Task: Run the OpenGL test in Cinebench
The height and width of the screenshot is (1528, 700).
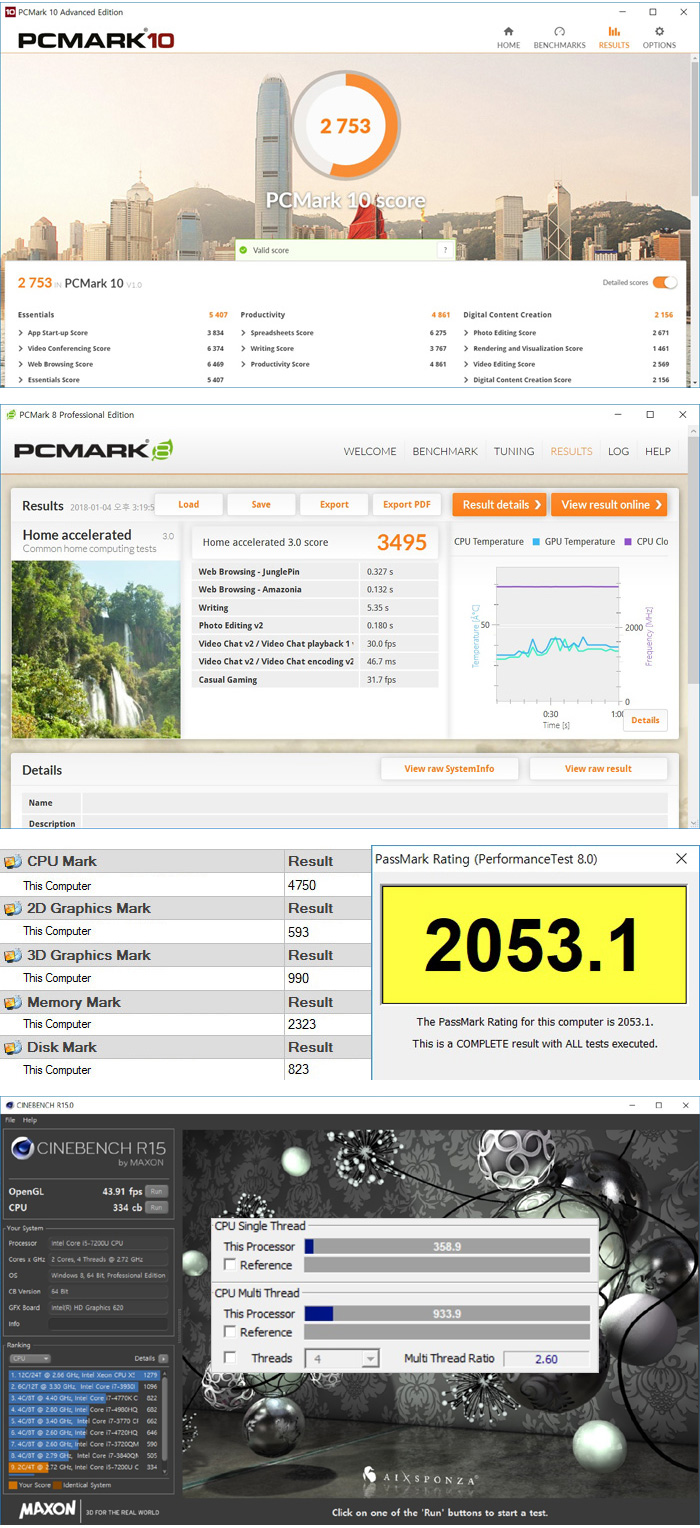Action: point(156,1192)
